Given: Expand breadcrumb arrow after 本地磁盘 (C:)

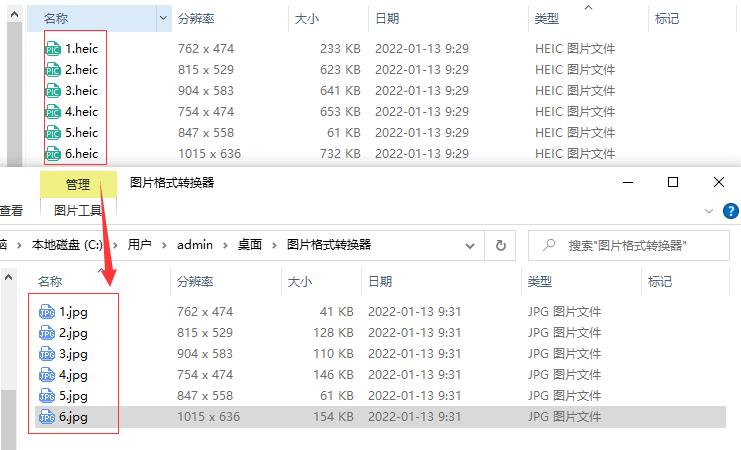Looking at the screenshot, I should tap(115, 245).
